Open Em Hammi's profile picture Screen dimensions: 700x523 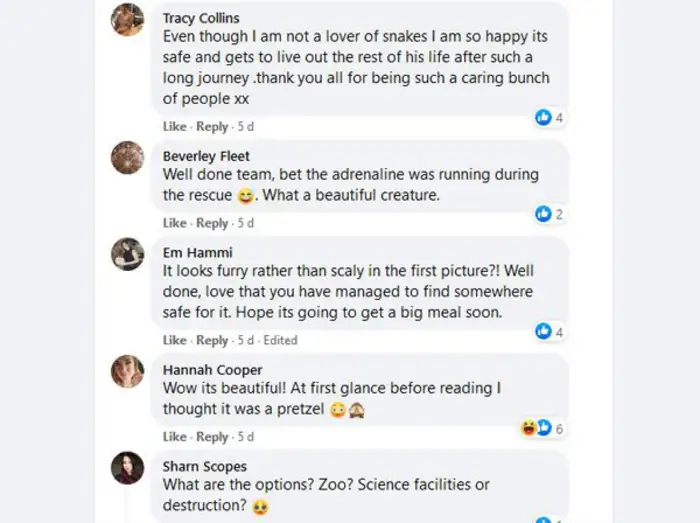pos(127,254)
